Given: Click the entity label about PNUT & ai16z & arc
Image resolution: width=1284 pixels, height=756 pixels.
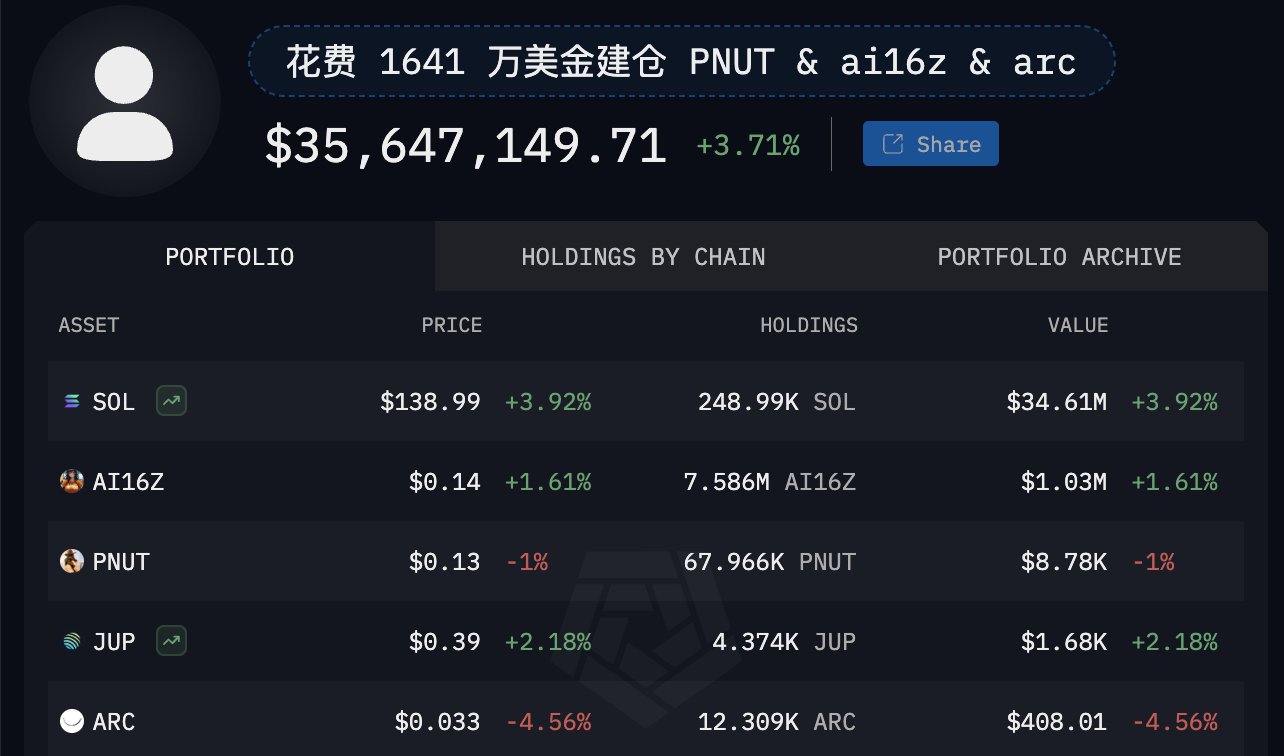Looking at the screenshot, I should [x=682, y=62].
